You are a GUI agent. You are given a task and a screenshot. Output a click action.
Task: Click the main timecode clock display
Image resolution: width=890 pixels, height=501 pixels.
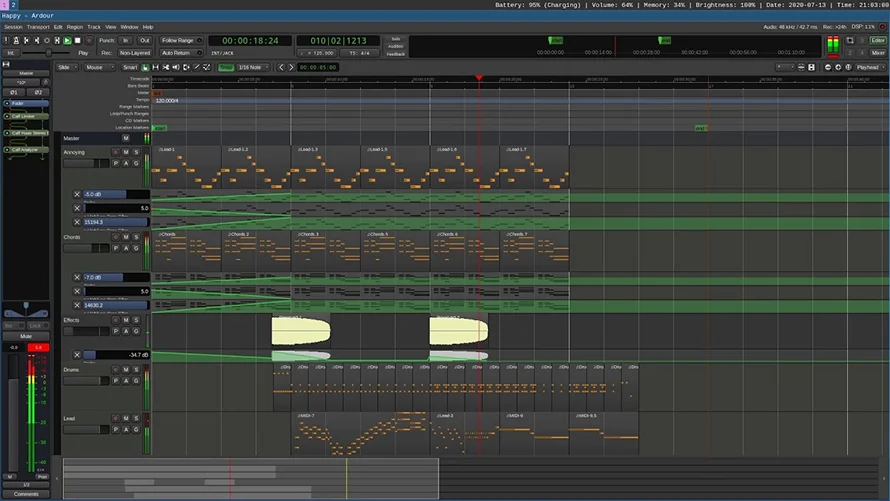(251, 40)
